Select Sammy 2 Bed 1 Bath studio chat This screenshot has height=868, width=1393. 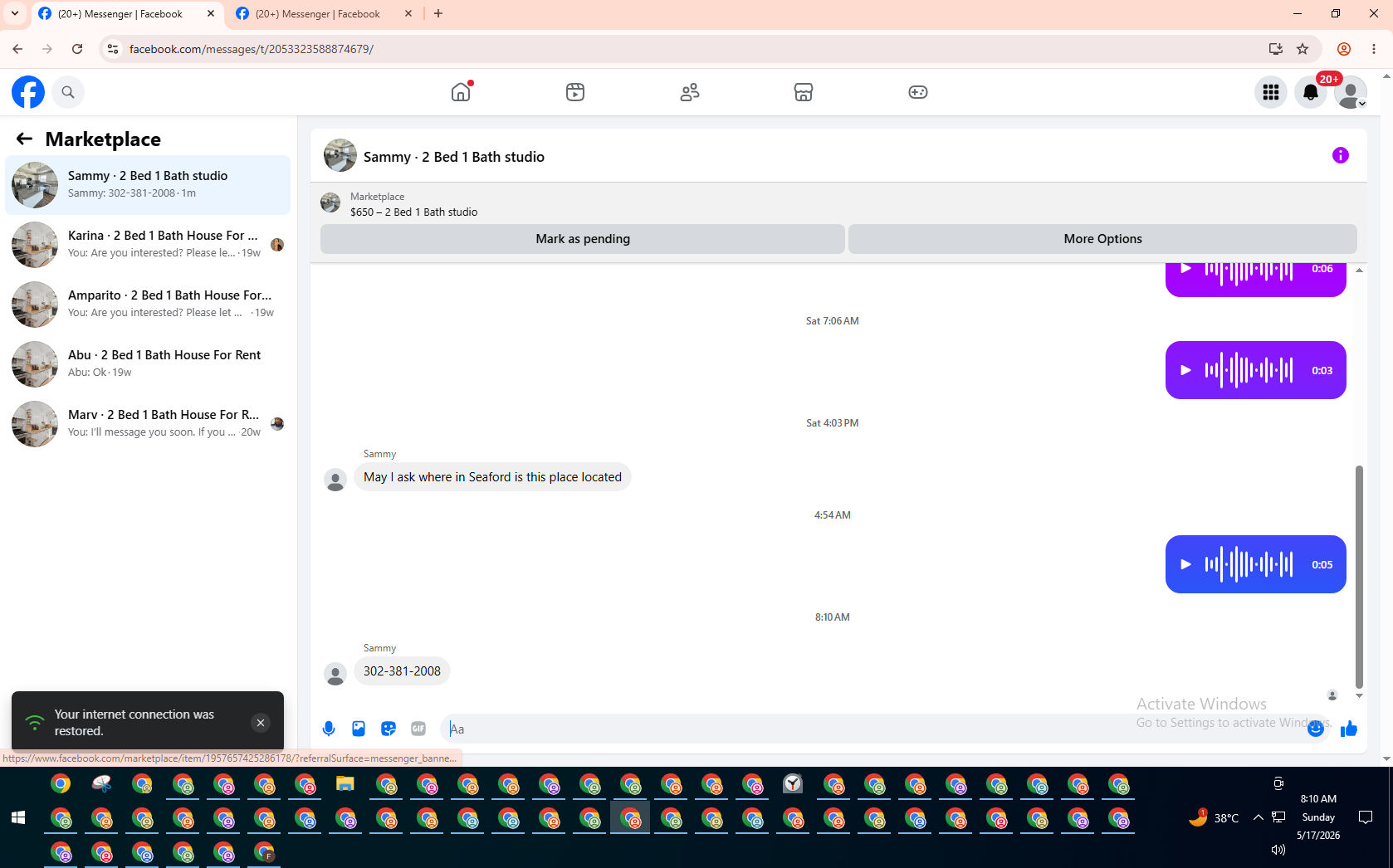(x=148, y=185)
